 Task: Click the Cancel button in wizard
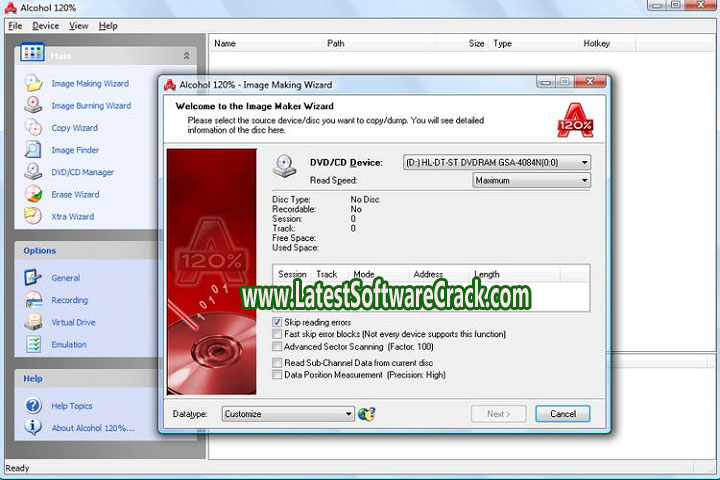pyautogui.click(x=562, y=414)
